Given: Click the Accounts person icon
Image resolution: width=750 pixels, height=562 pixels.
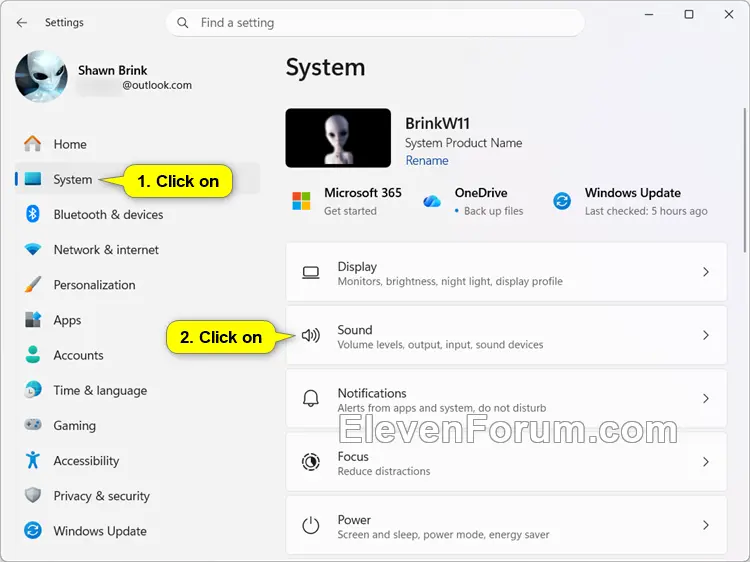Looking at the screenshot, I should (x=33, y=354).
